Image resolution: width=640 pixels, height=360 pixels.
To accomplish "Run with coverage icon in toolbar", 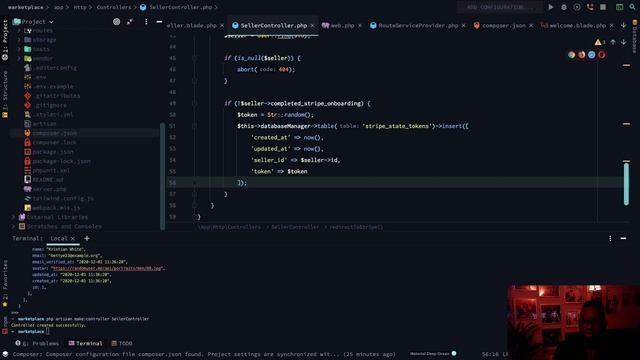I will click(577, 7).
